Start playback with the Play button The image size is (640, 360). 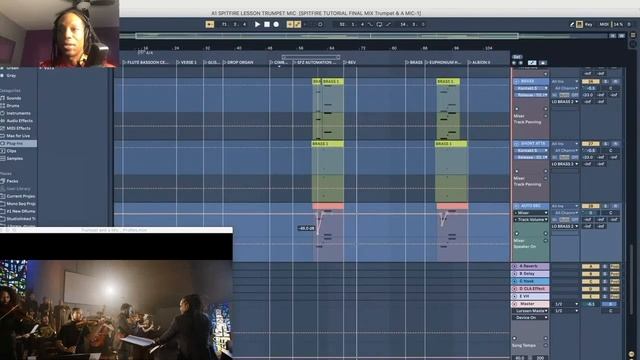(x=257, y=24)
